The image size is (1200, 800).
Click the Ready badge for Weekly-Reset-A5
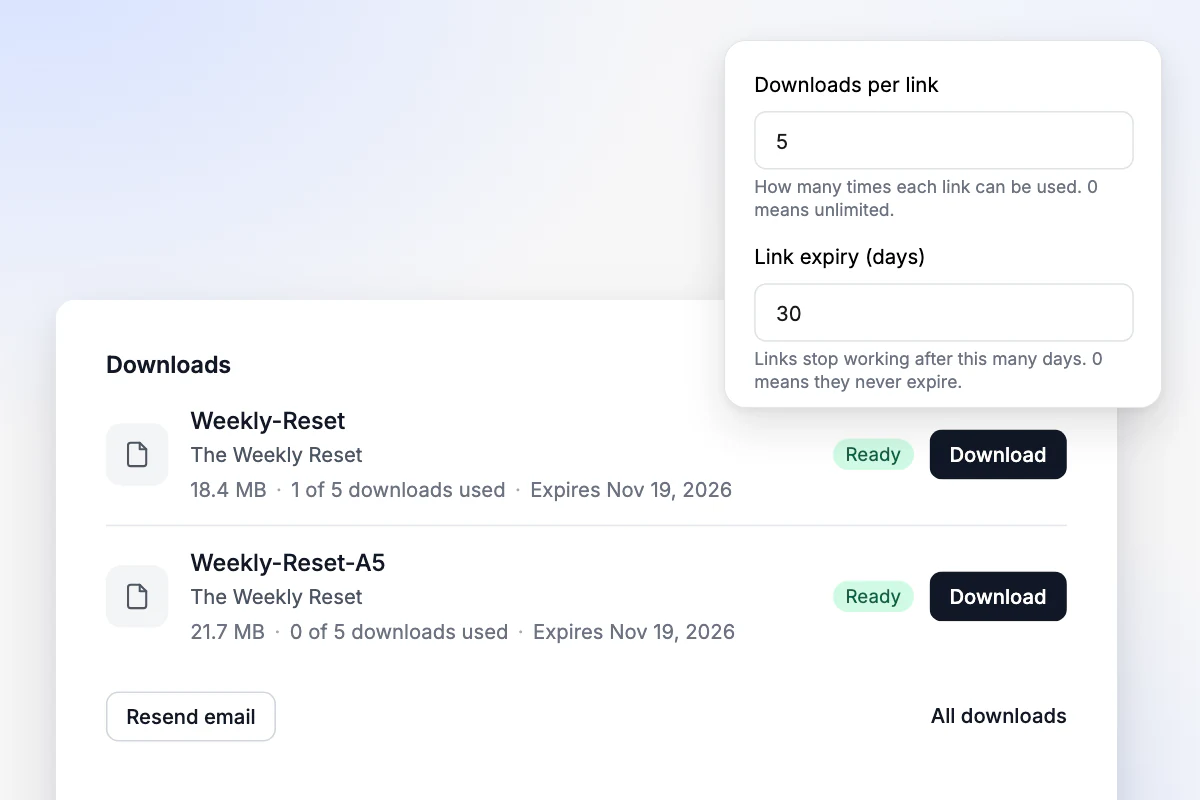pyautogui.click(x=873, y=597)
